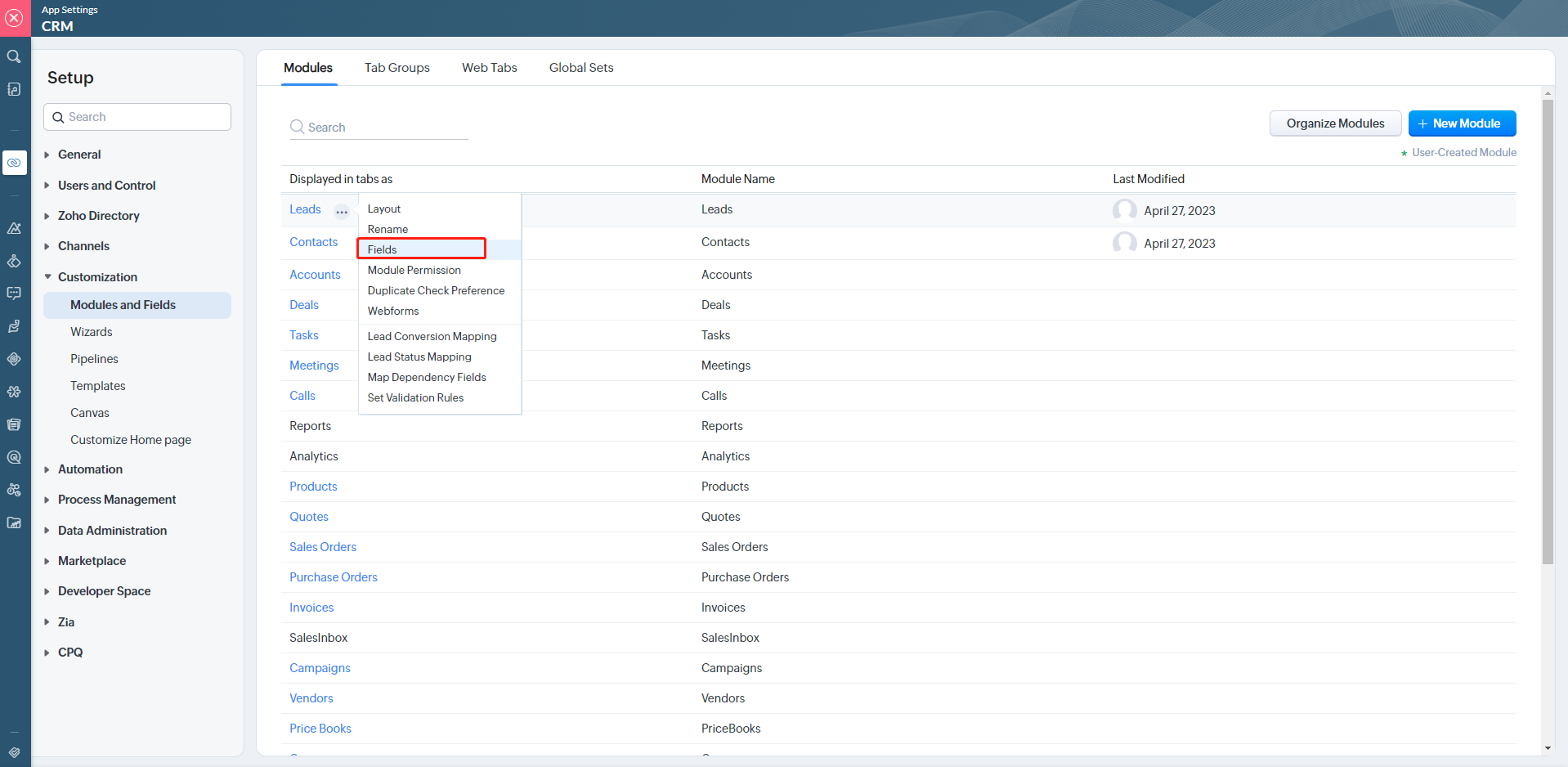Viewport: 1568px width, 767px height.
Task: Choose Lead Status Mapping option
Action: 419,357
